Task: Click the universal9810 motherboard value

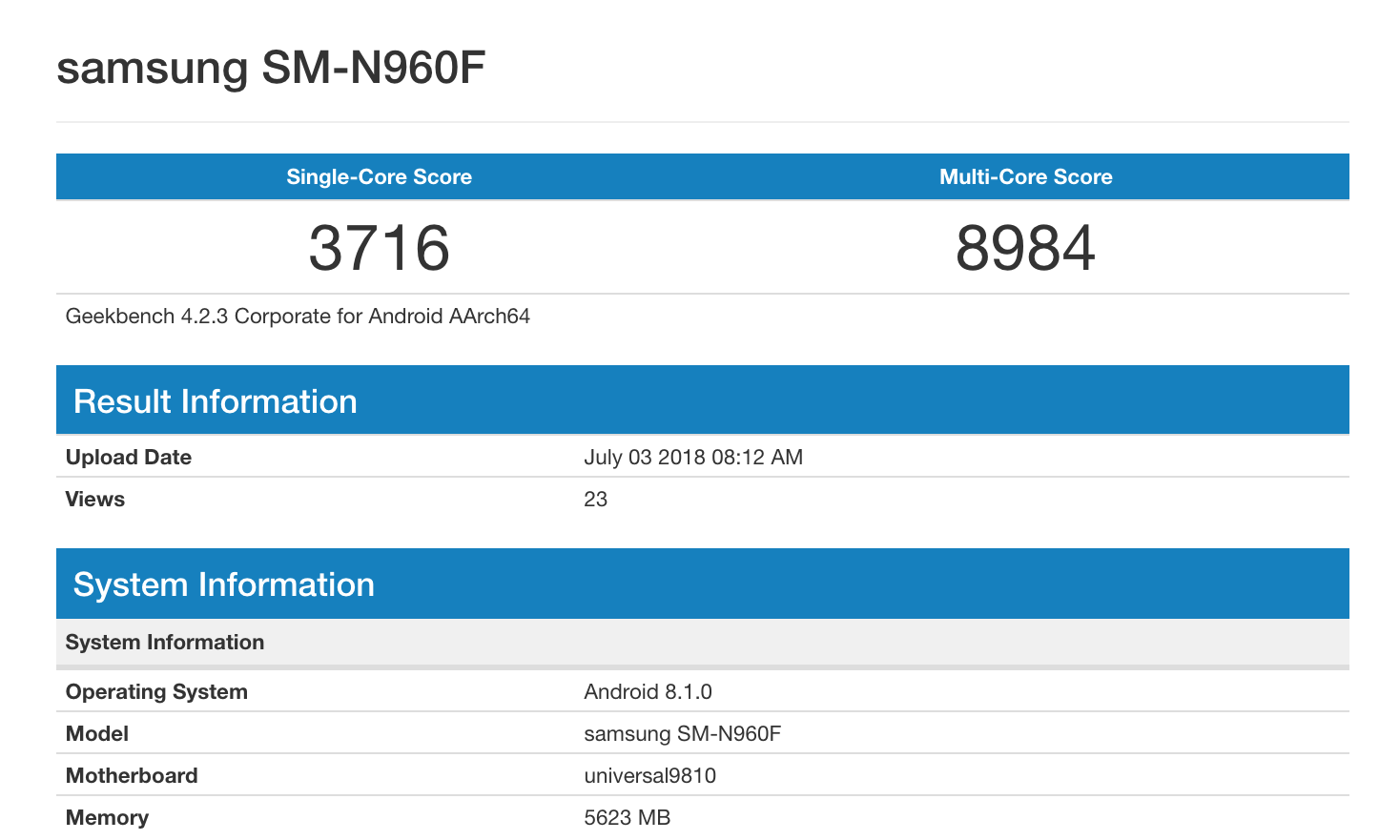Action: coord(649,776)
